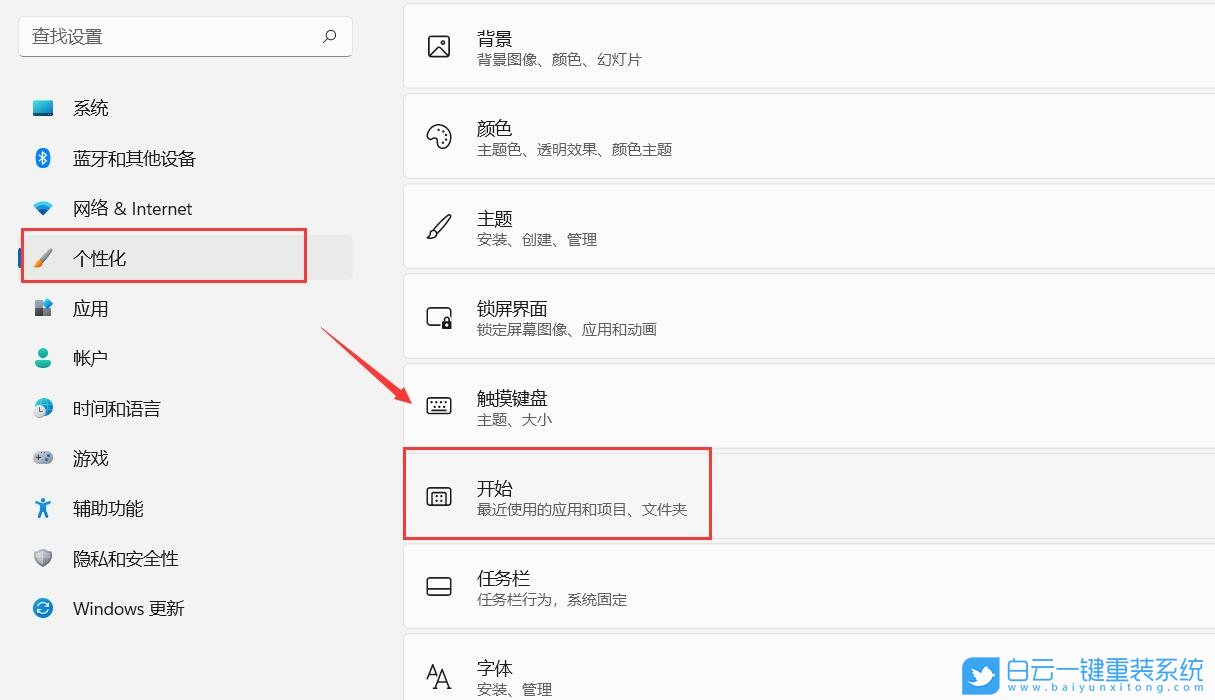
Task: Open the 应用 settings page
Action: (90, 308)
